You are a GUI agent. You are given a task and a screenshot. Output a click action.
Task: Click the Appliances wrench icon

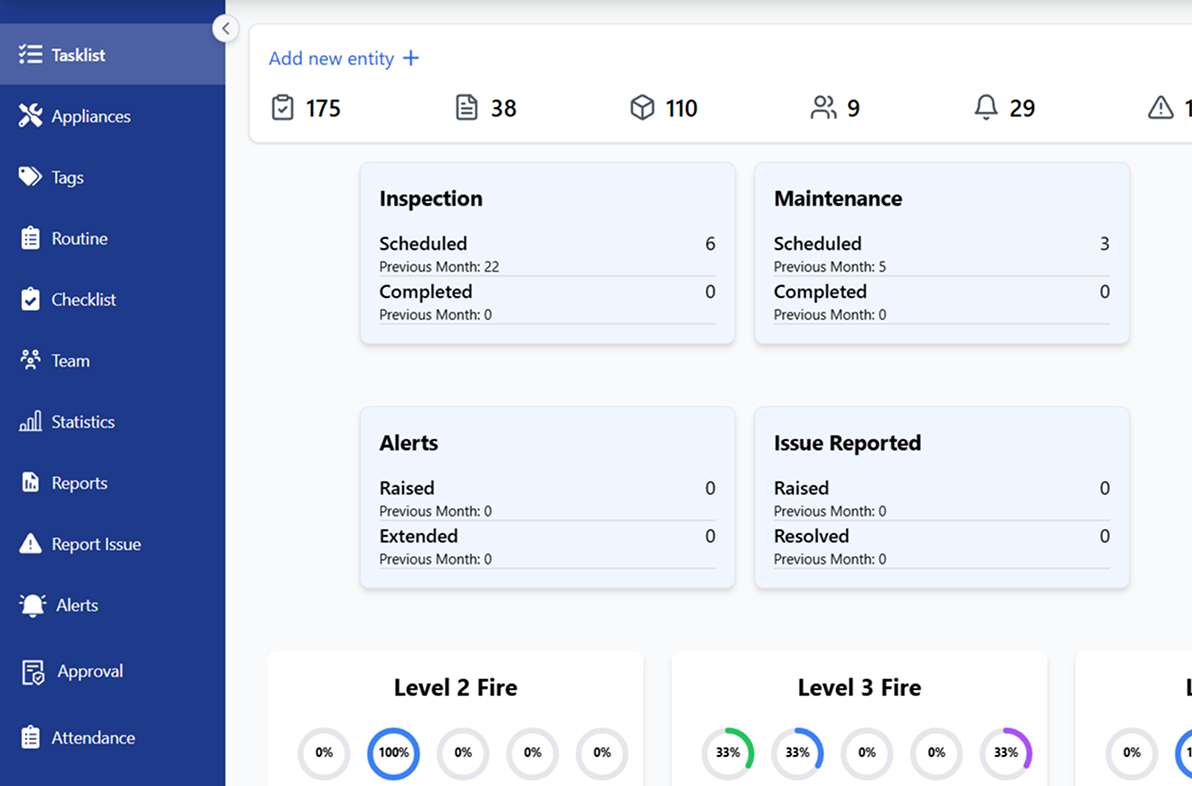(30, 116)
